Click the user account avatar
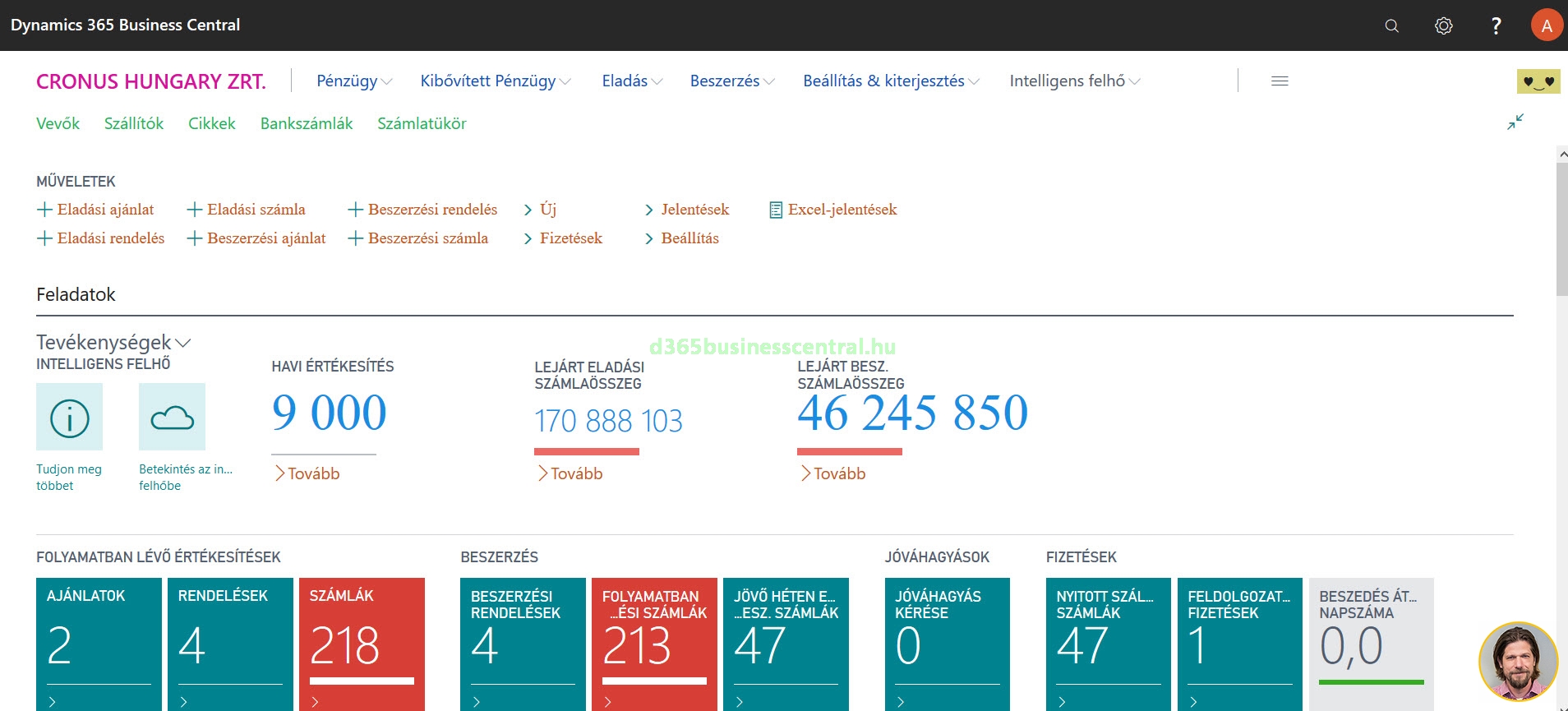The image size is (1568, 711). tap(1546, 25)
